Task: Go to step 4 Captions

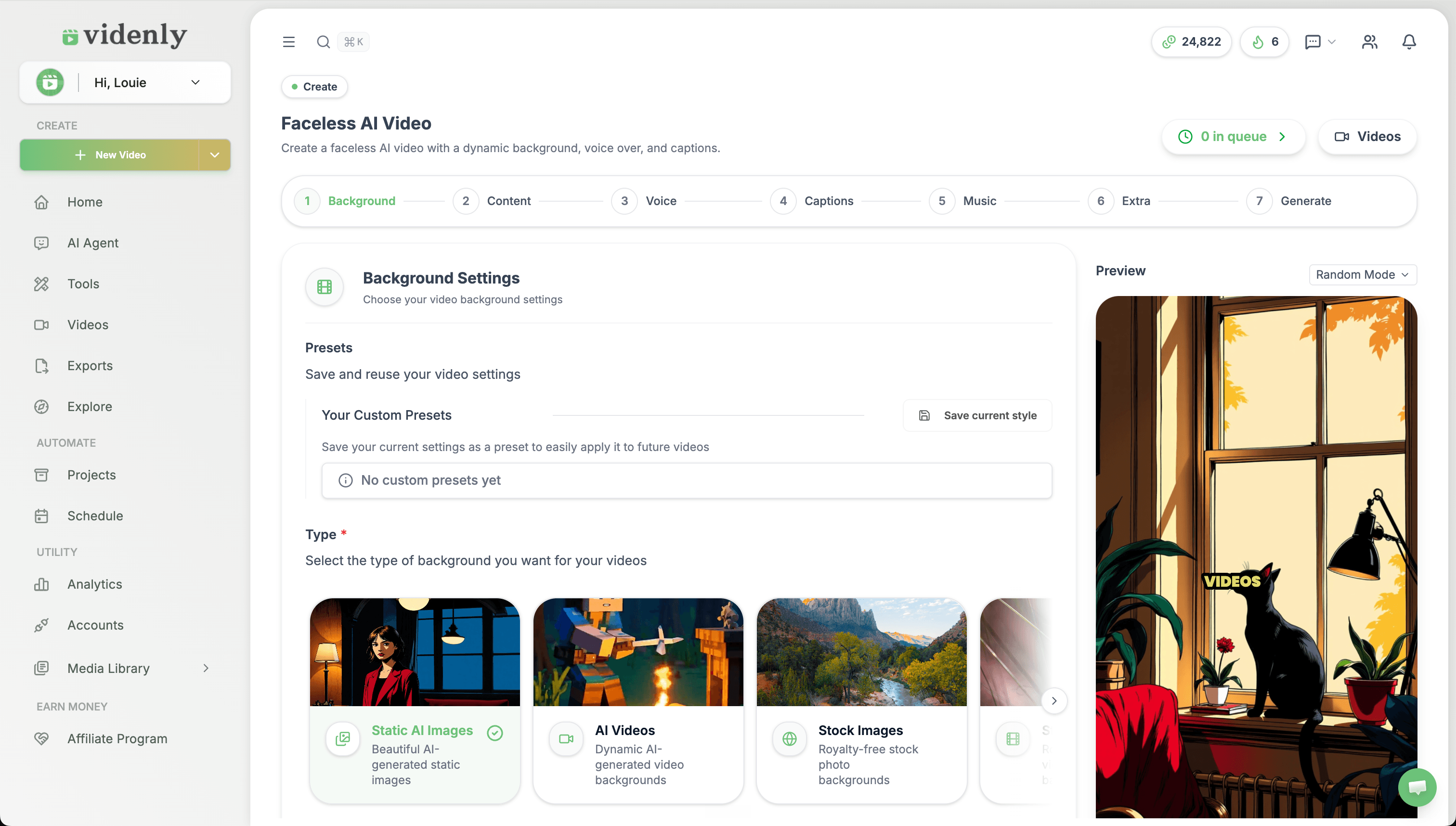Action: tap(812, 201)
